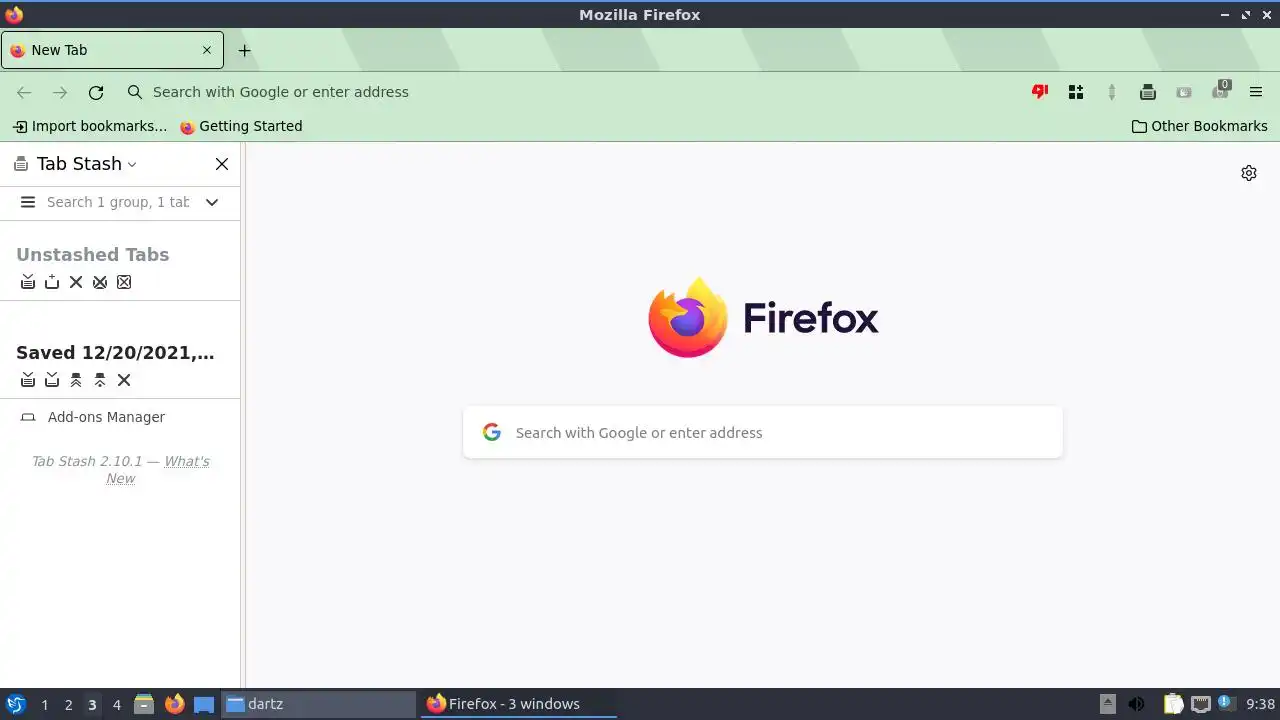Screen dimensions: 1280x720
Task: Open the Getting Started bookmark
Action: [241, 126]
